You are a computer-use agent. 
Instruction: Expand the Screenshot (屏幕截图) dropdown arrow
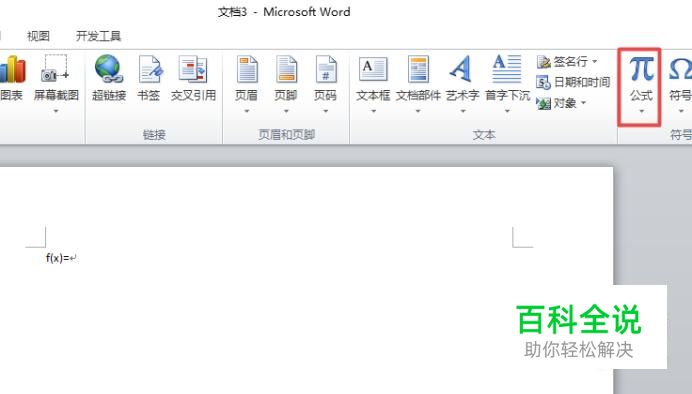pos(56,111)
